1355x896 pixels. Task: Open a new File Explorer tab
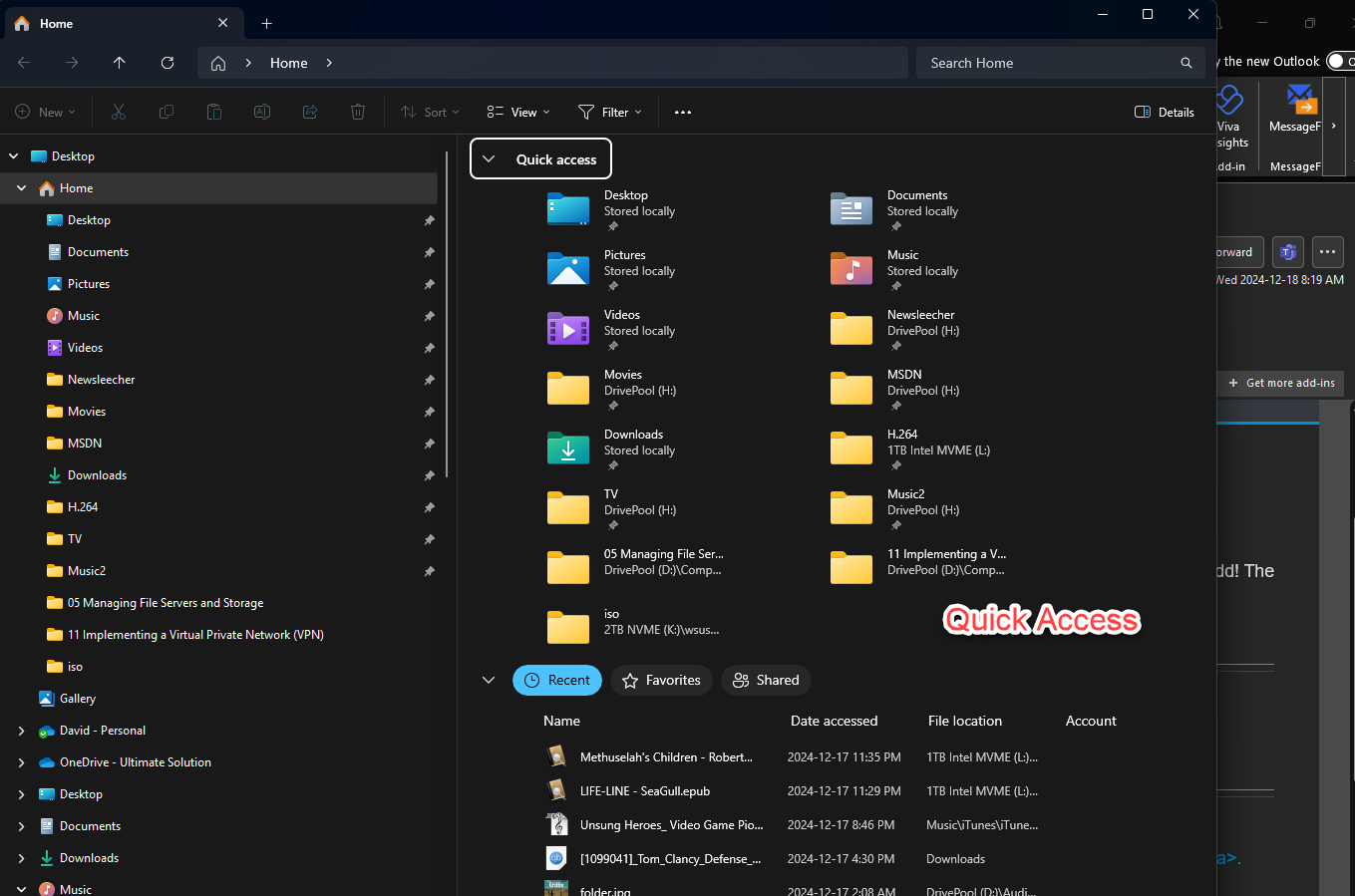click(x=266, y=23)
